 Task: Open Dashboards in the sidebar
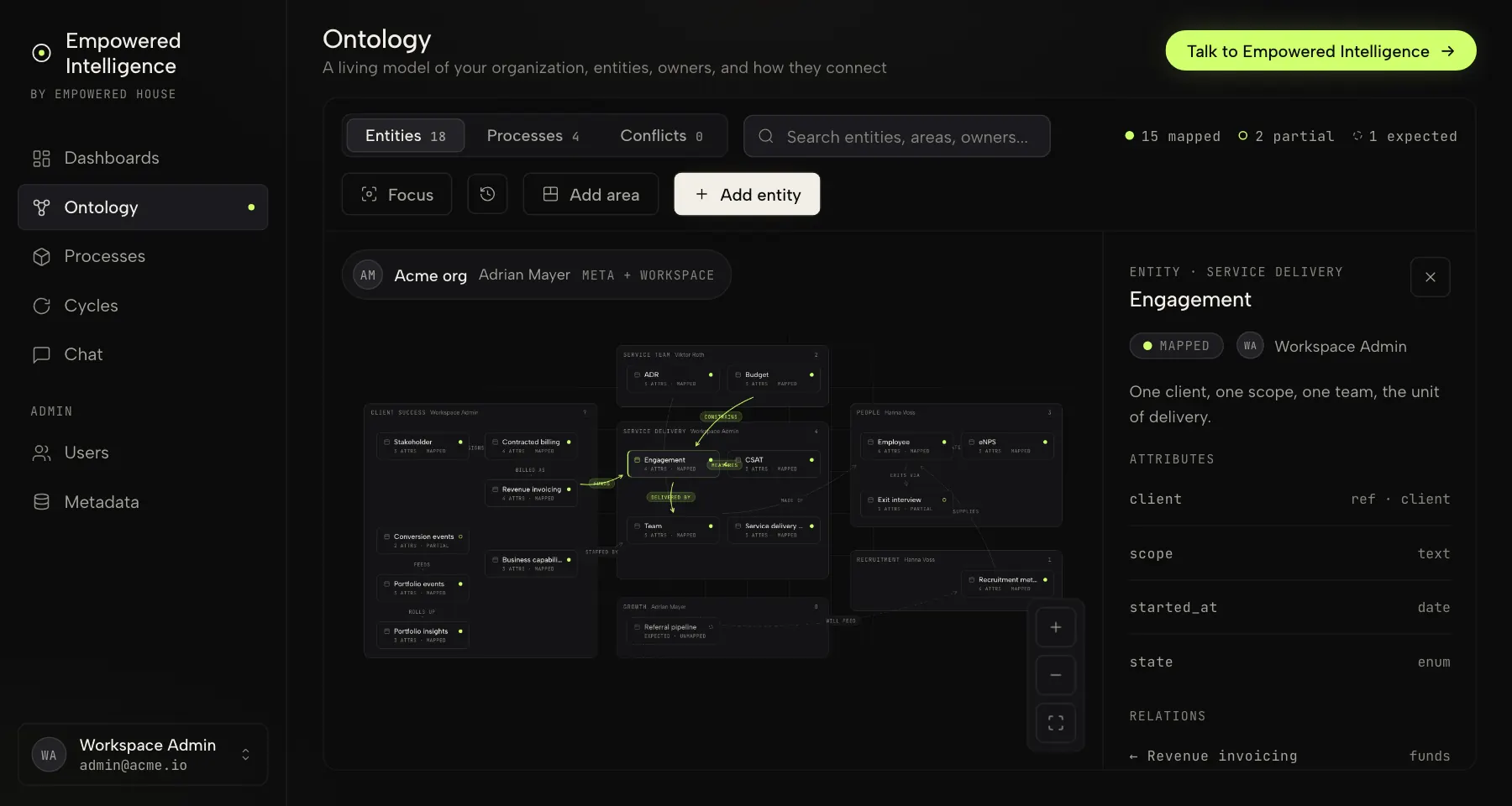143,158
